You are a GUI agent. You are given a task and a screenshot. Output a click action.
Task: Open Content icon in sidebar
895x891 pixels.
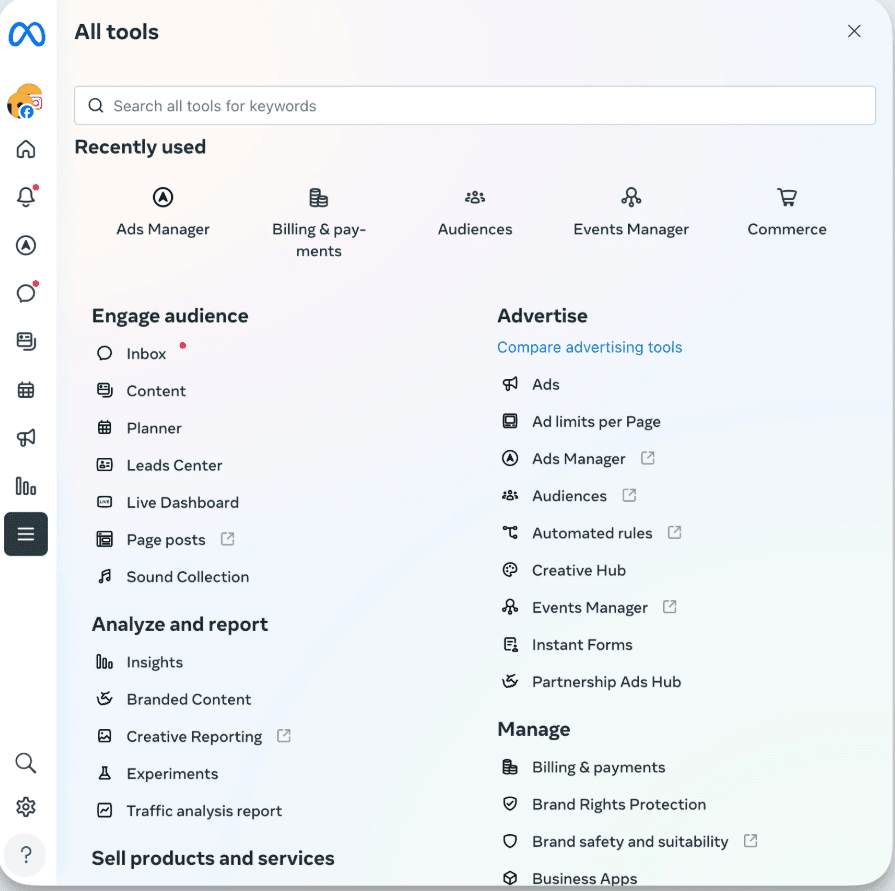(26, 341)
